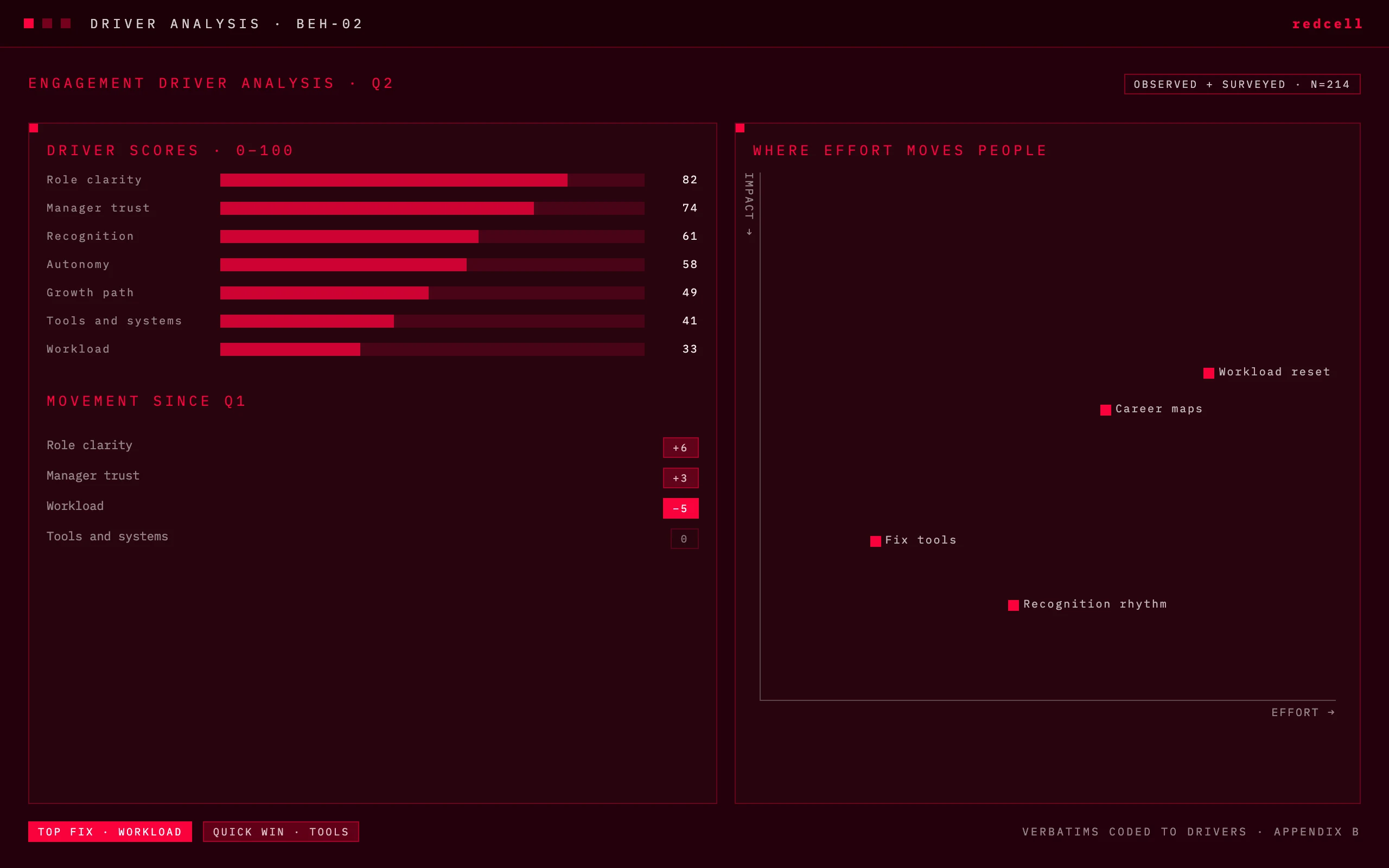Click Workload label in Driver Scores

78,349
